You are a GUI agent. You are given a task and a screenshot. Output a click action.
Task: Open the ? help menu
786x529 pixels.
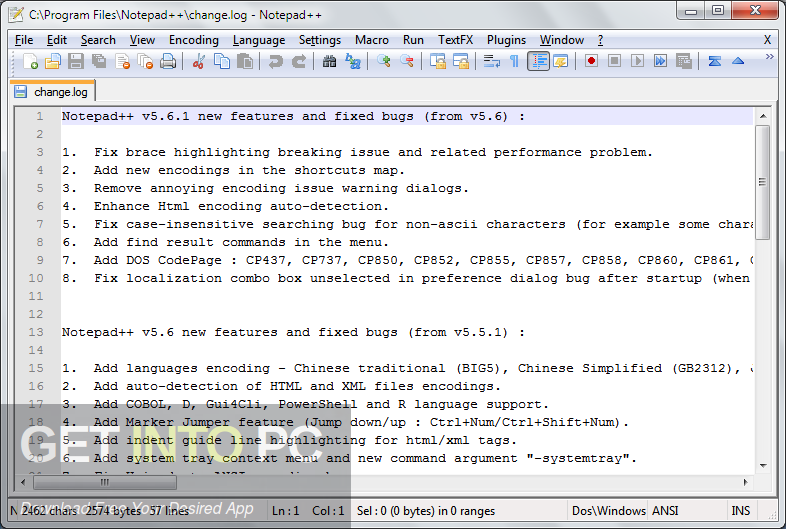tap(601, 40)
